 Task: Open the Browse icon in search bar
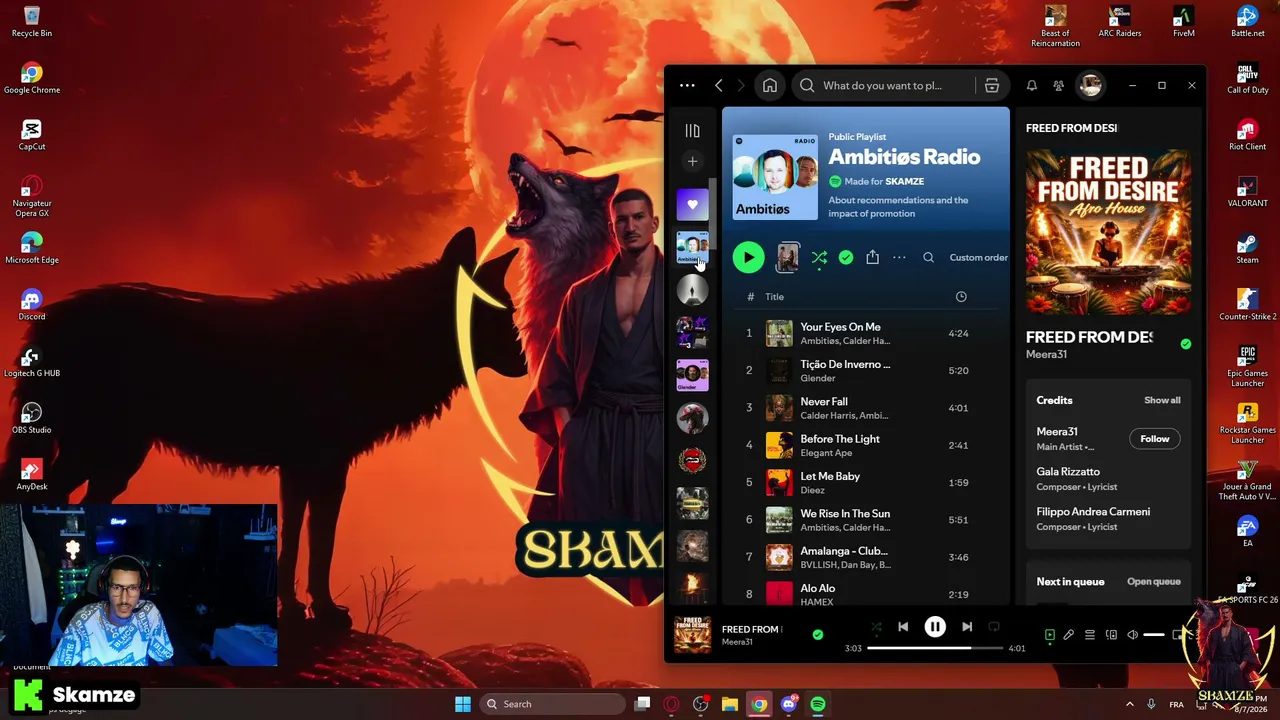[992, 86]
